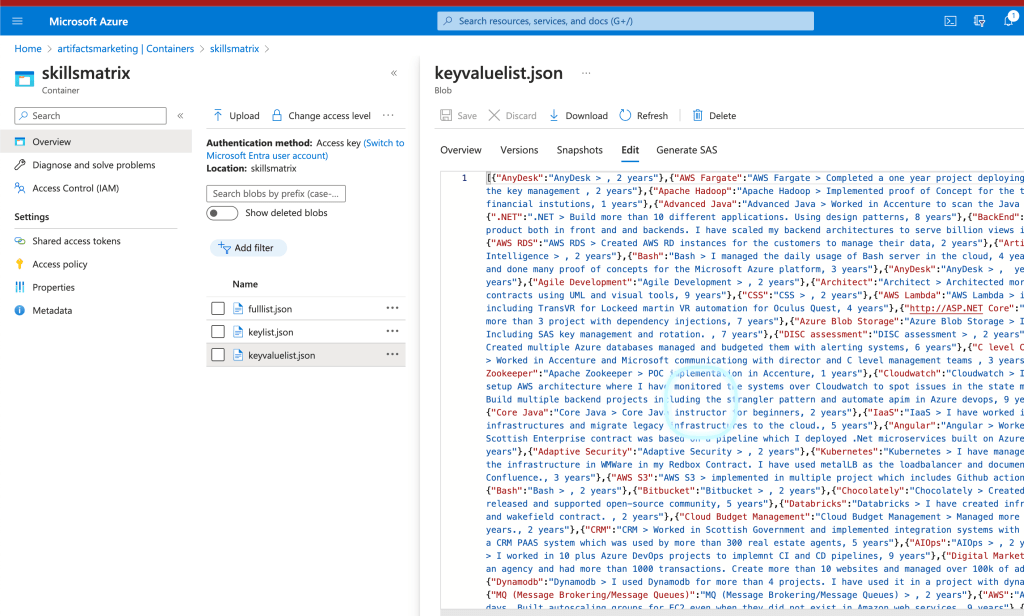Click the Search blobs by prefix field
This screenshot has width=1024, height=616.
click(x=276, y=193)
